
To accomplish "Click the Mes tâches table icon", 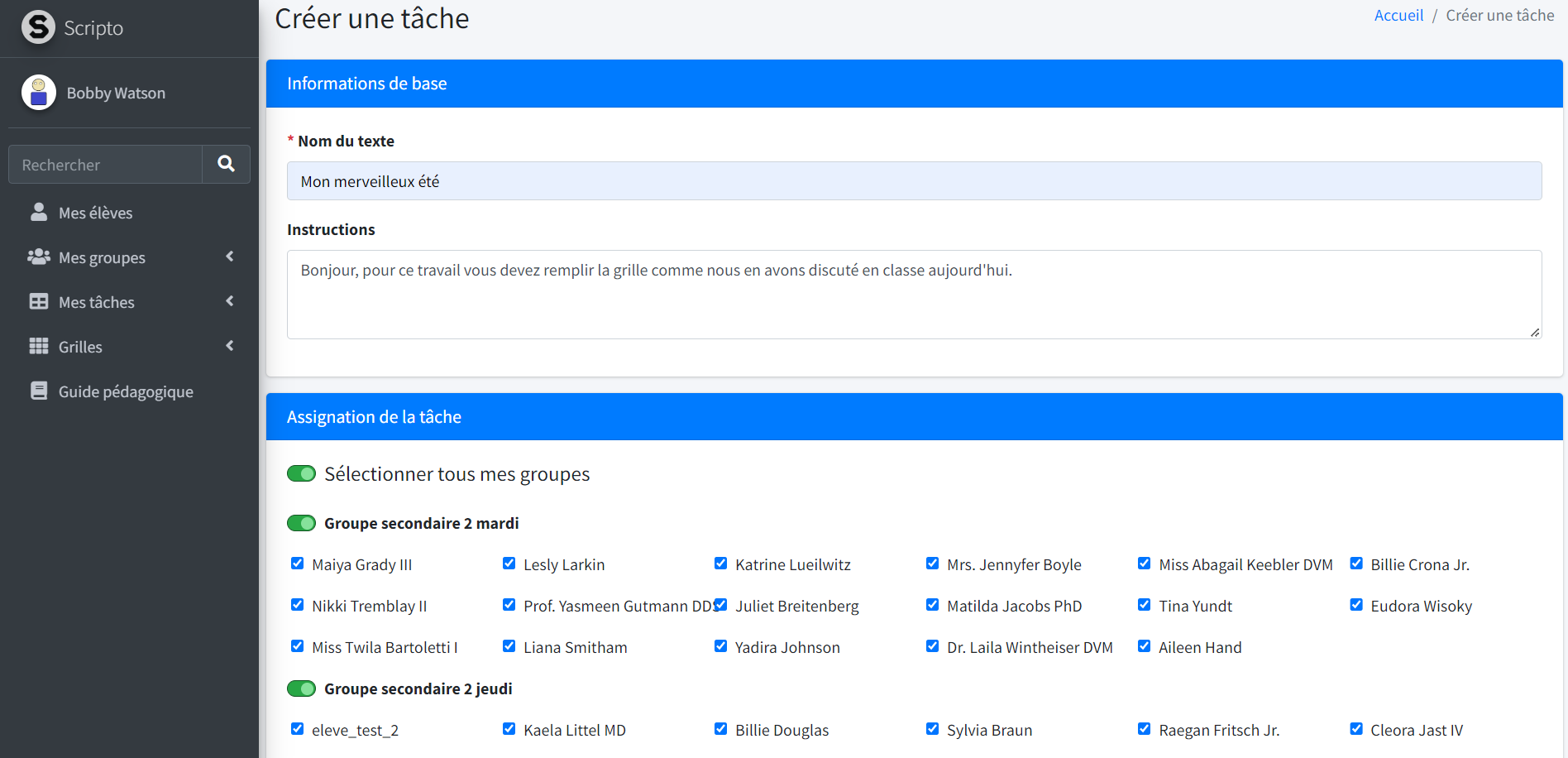I will pyautogui.click(x=38, y=302).
